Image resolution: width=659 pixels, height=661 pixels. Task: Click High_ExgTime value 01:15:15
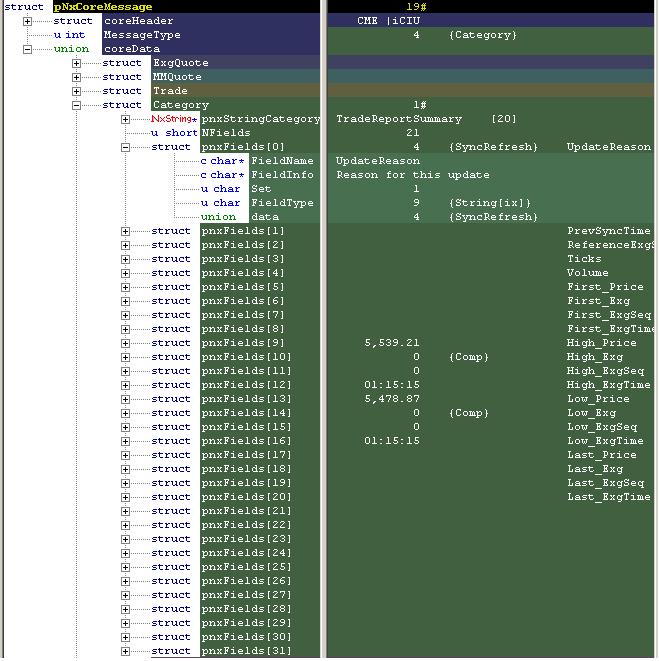tap(392, 385)
